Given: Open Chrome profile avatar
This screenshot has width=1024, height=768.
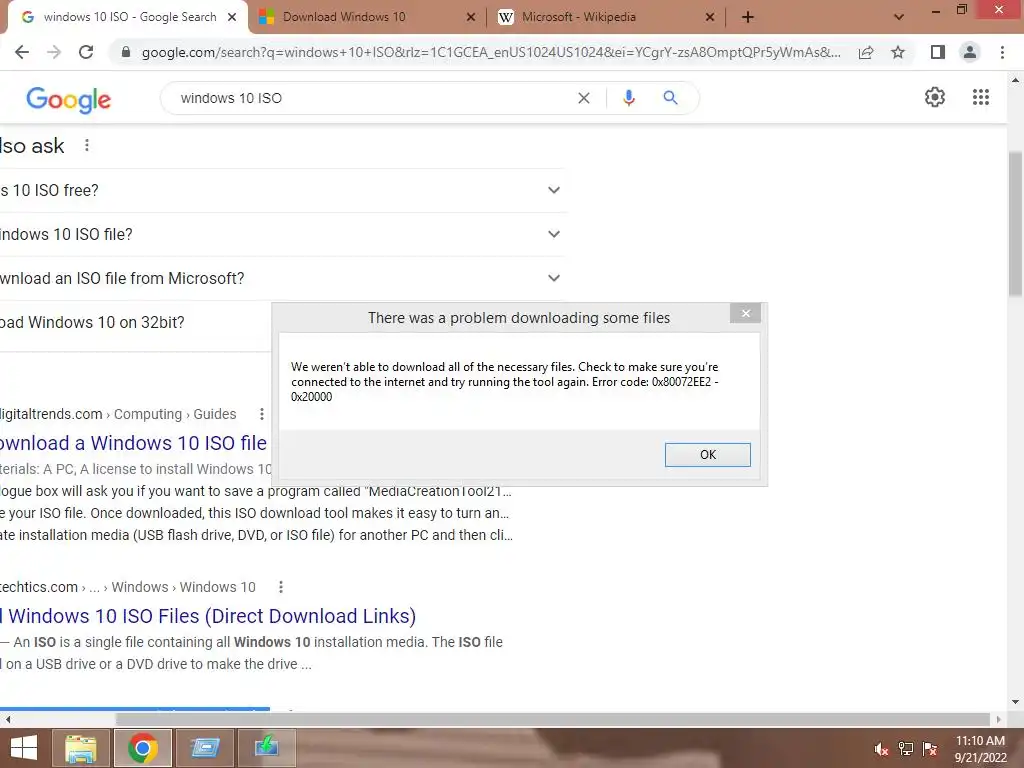Looking at the screenshot, I should [x=970, y=52].
